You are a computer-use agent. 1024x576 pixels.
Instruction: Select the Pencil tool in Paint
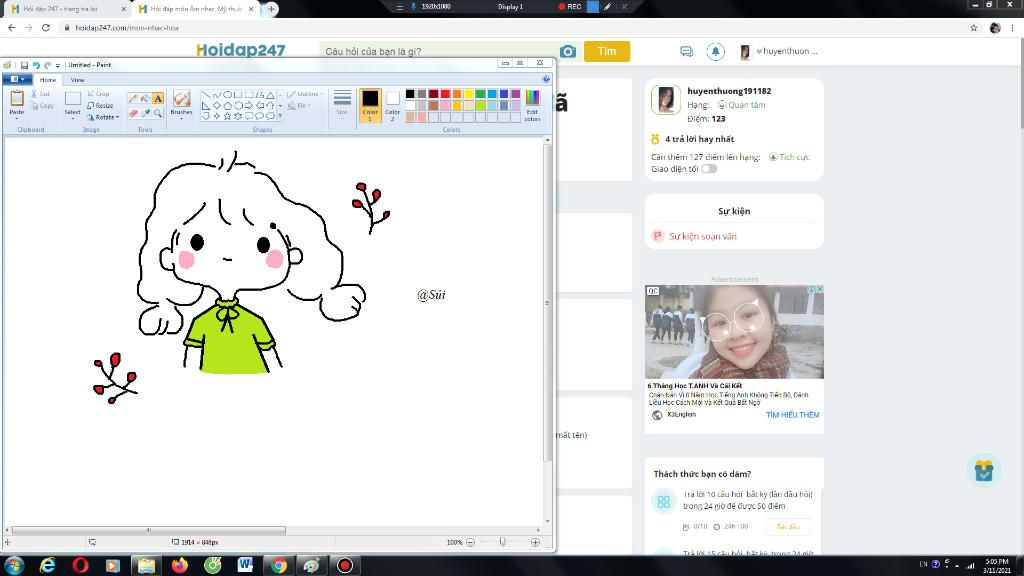[133, 99]
